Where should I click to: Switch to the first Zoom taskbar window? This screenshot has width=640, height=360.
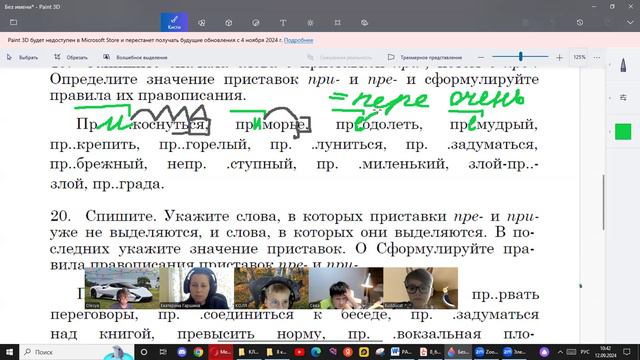pyautogui.click(x=486, y=352)
